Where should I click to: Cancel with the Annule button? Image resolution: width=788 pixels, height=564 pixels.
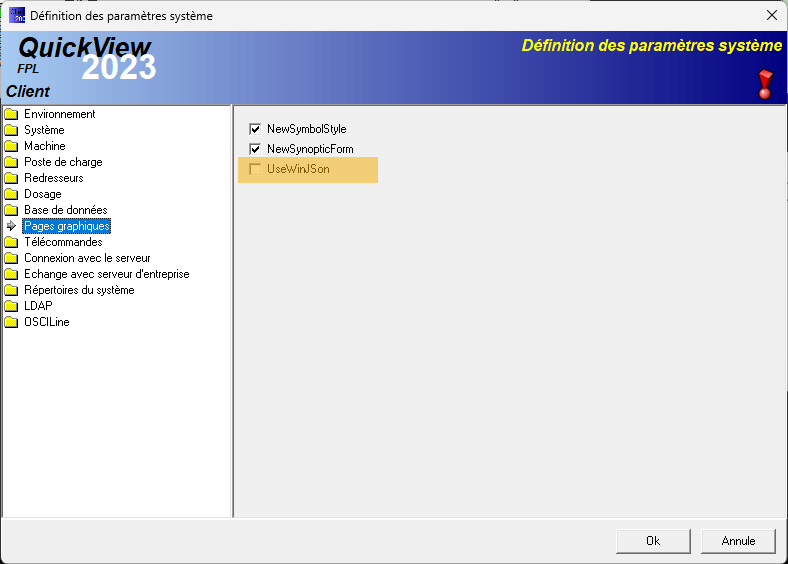pos(738,541)
